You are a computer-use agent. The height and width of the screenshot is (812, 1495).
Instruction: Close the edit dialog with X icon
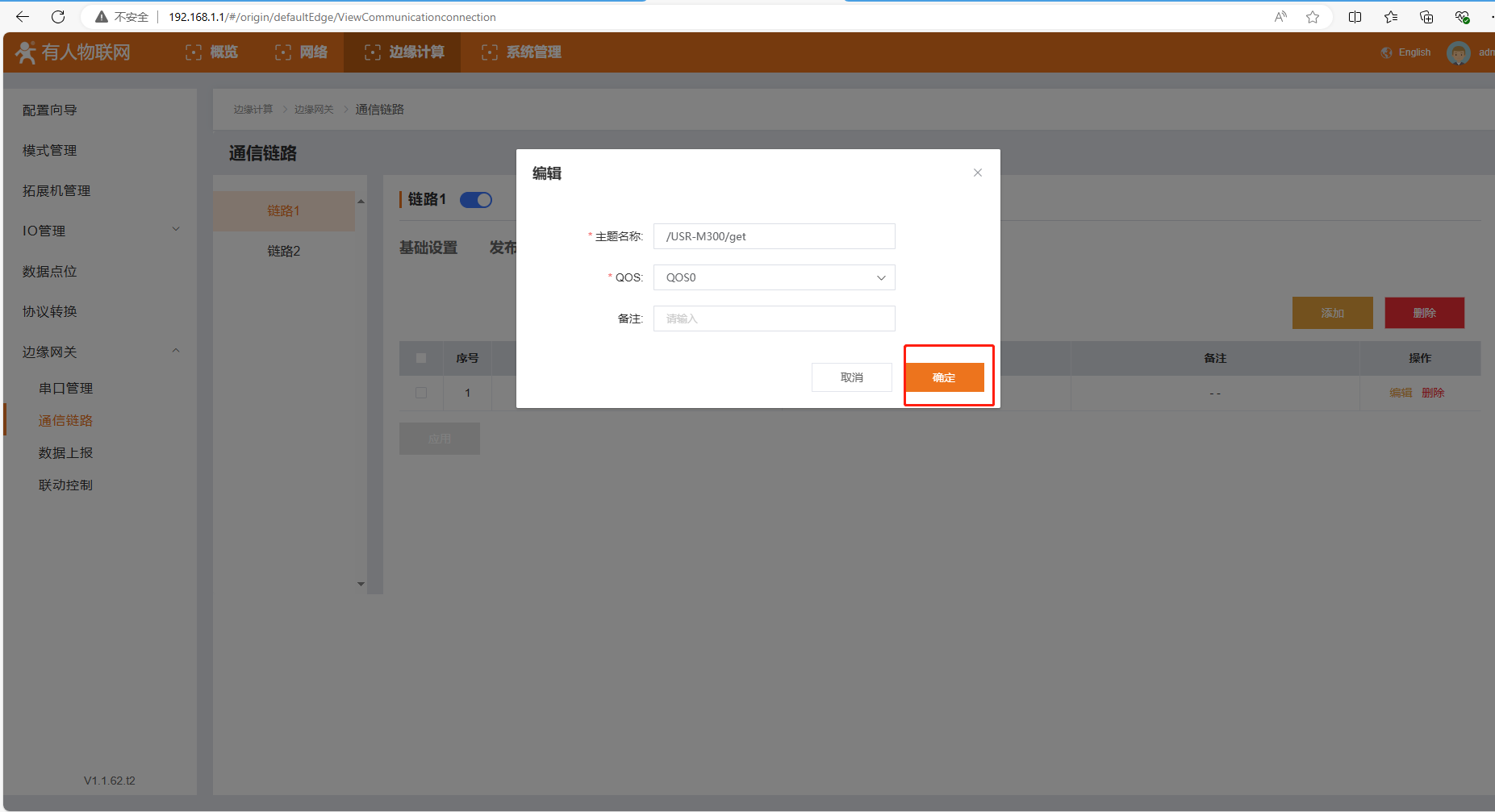click(x=977, y=173)
